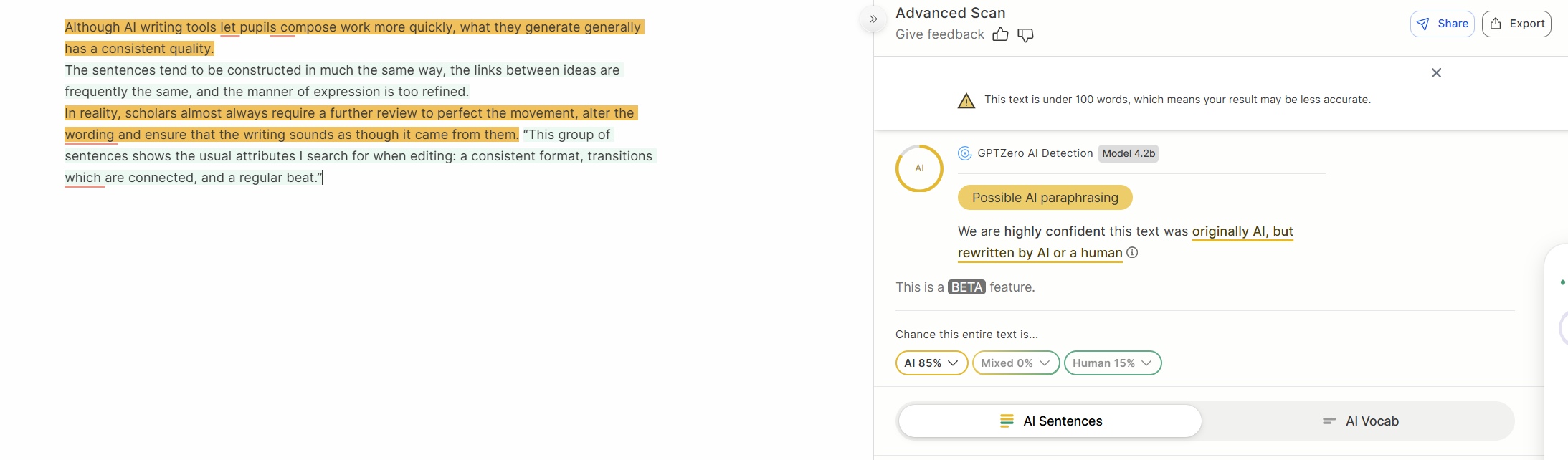
Task: Click the warning triangle on the word-count notice
Action: (x=966, y=100)
